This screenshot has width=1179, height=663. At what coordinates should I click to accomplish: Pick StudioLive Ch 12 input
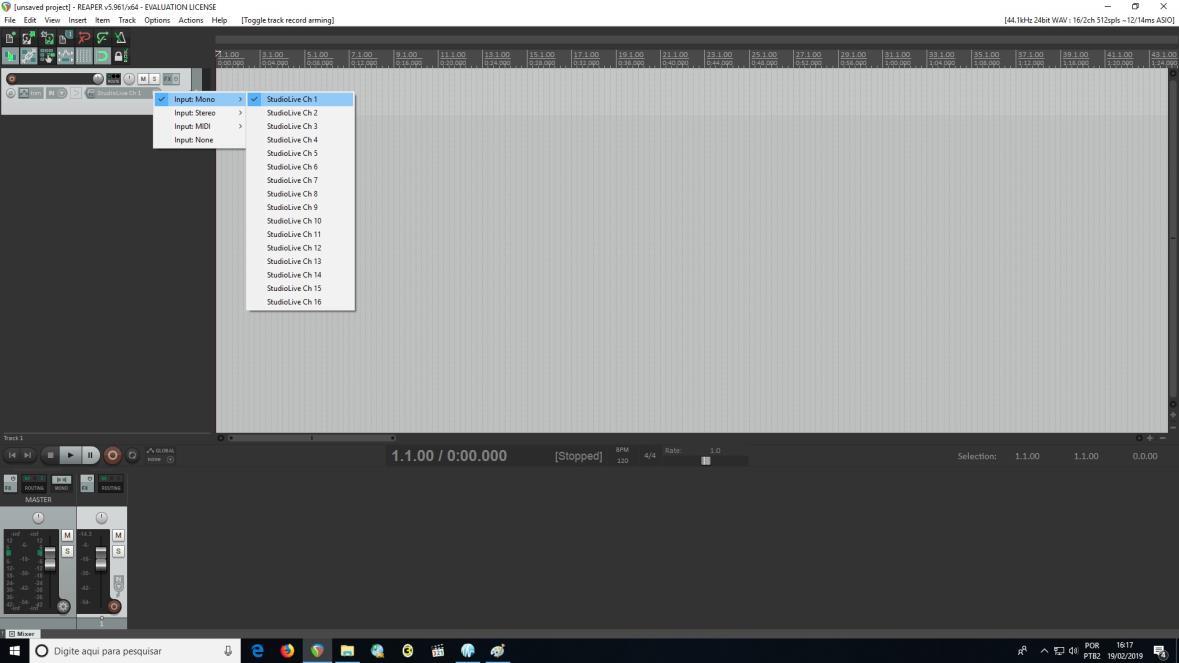(x=300, y=248)
